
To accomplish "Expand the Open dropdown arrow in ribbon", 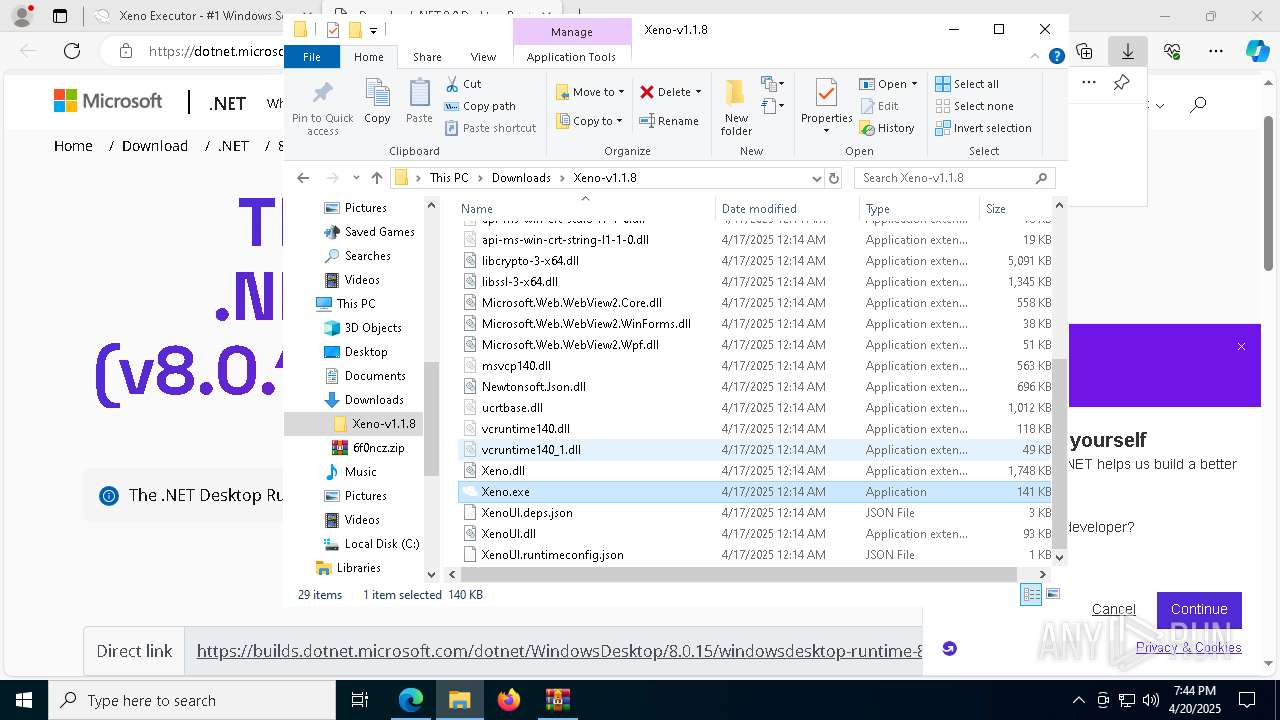I will (x=914, y=84).
